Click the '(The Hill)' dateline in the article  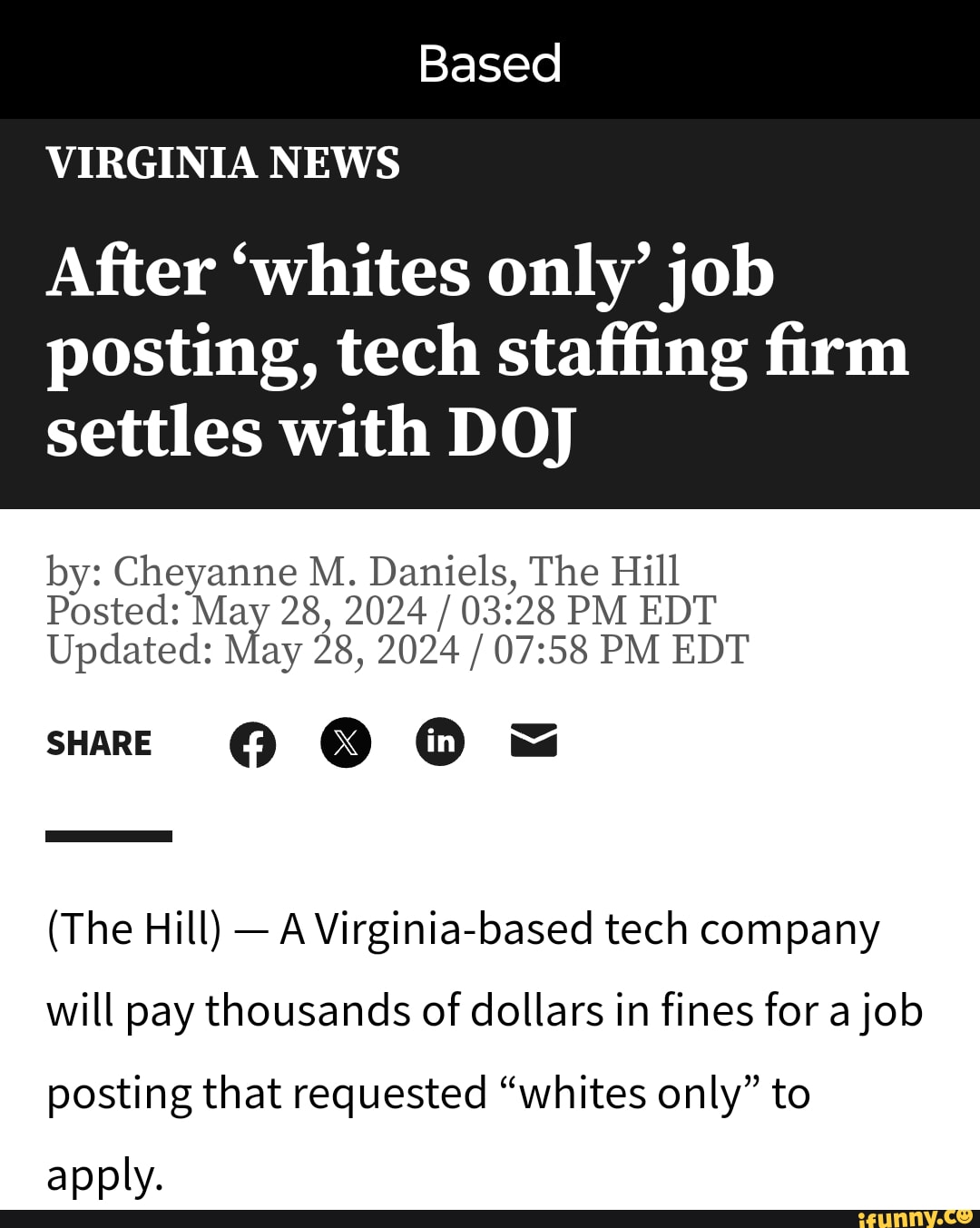click(x=133, y=929)
